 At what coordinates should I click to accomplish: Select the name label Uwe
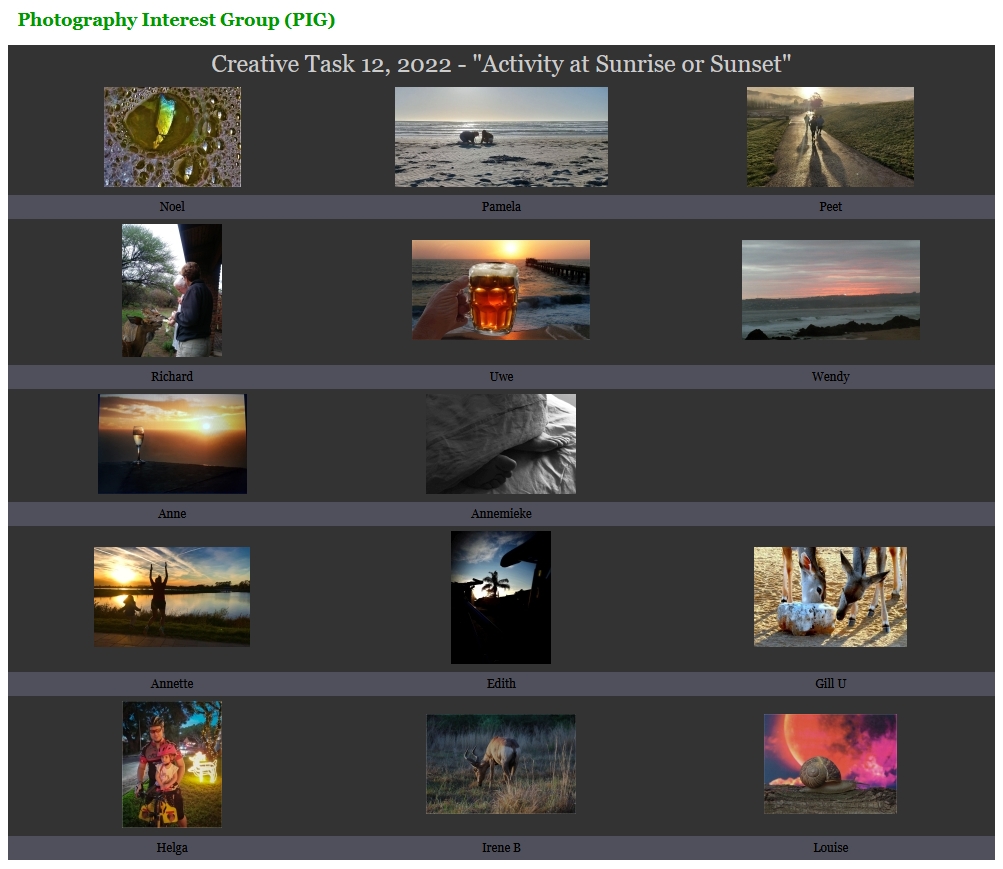(x=501, y=377)
